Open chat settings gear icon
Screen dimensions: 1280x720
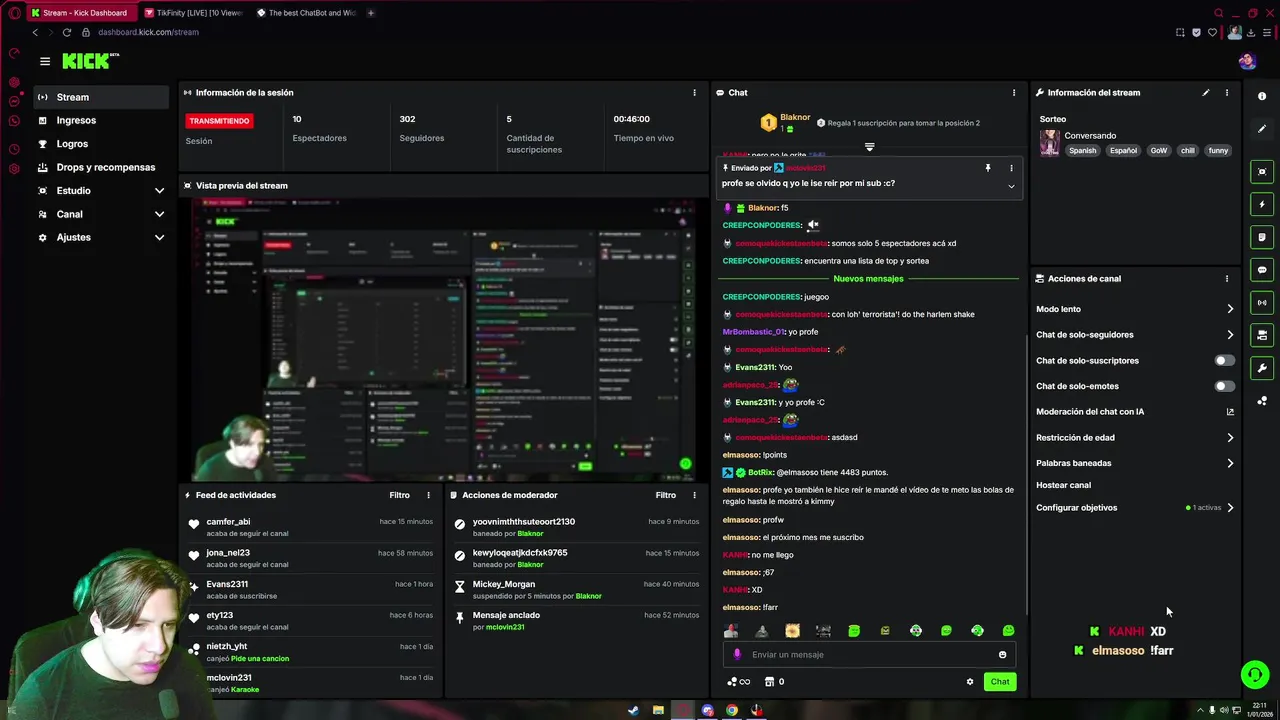pyautogui.click(x=969, y=682)
